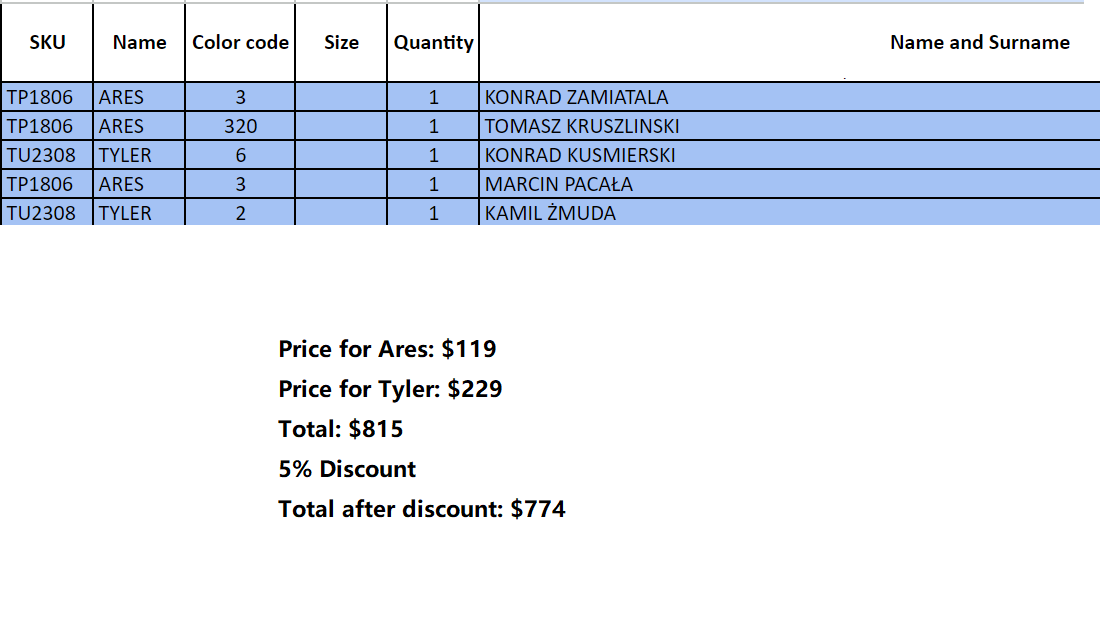Image resolution: width=1103 pixels, height=624 pixels.
Task: Click color code 2 in Kamil Żmuda's row
Action: coord(240,213)
